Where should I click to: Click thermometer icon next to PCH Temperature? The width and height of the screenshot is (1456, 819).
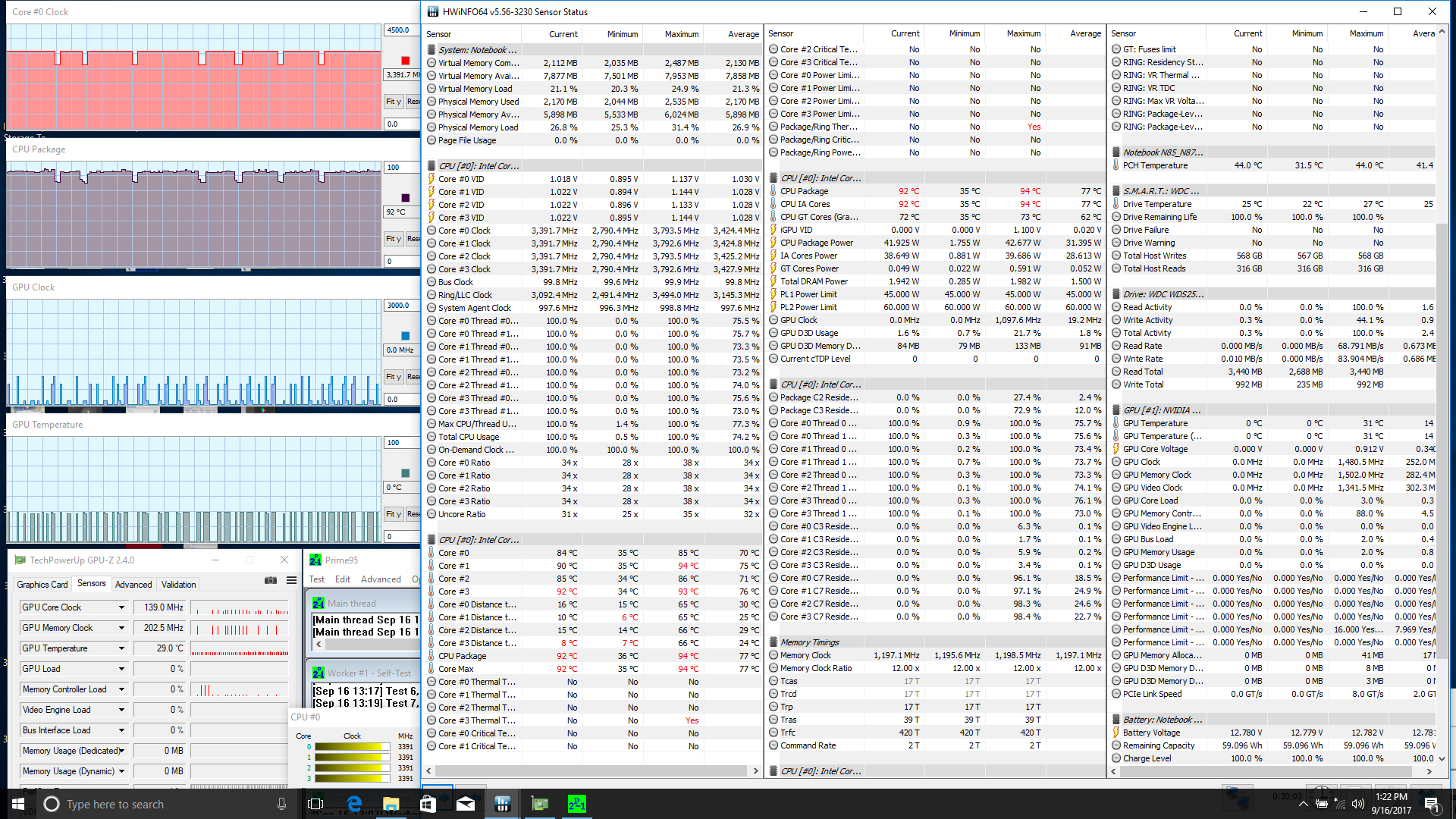(x=1116, y=165)
